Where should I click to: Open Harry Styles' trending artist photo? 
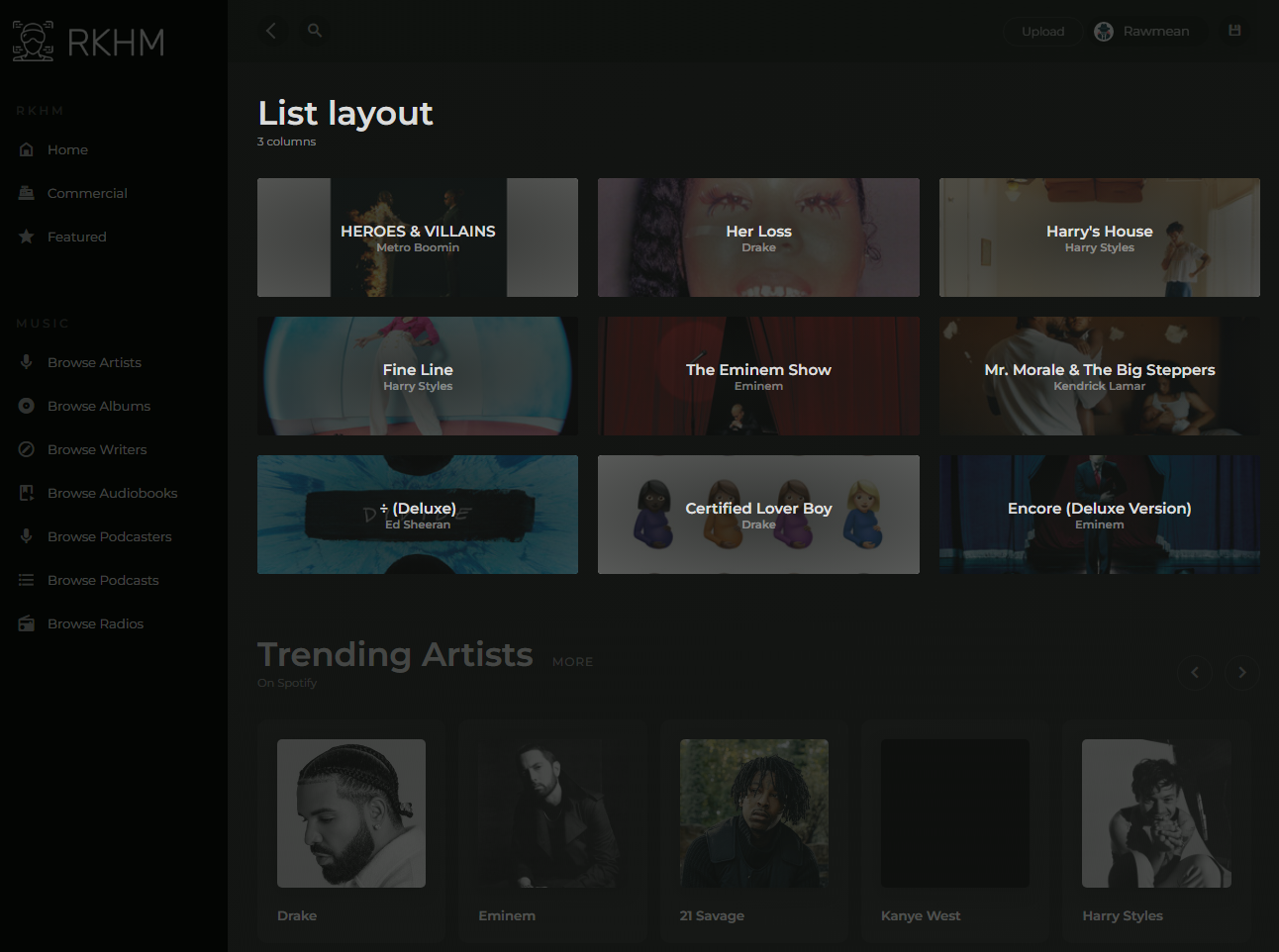[1156, 813]
